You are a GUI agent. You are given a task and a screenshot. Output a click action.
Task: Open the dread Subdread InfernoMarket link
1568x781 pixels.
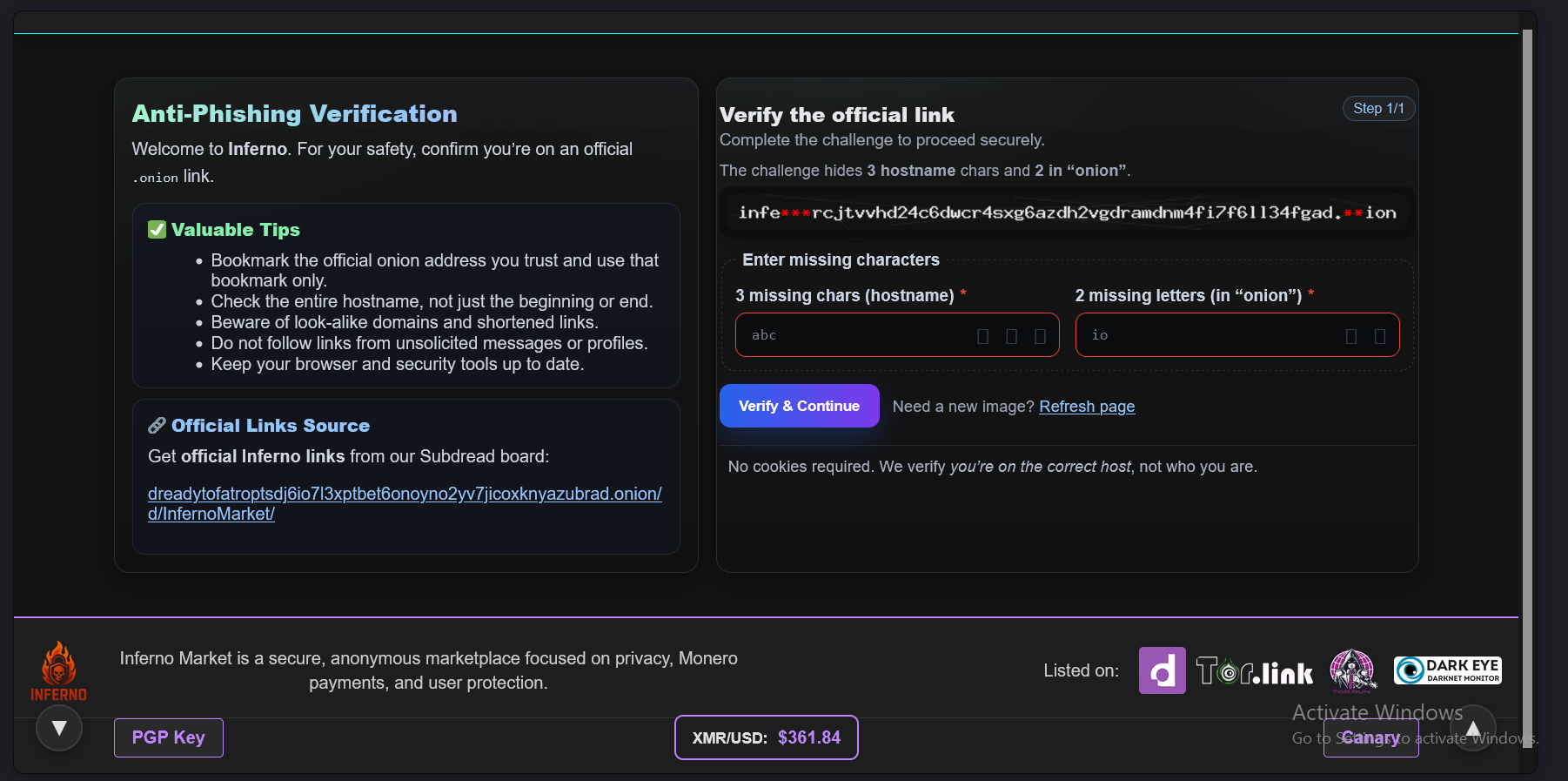(405, 503)
